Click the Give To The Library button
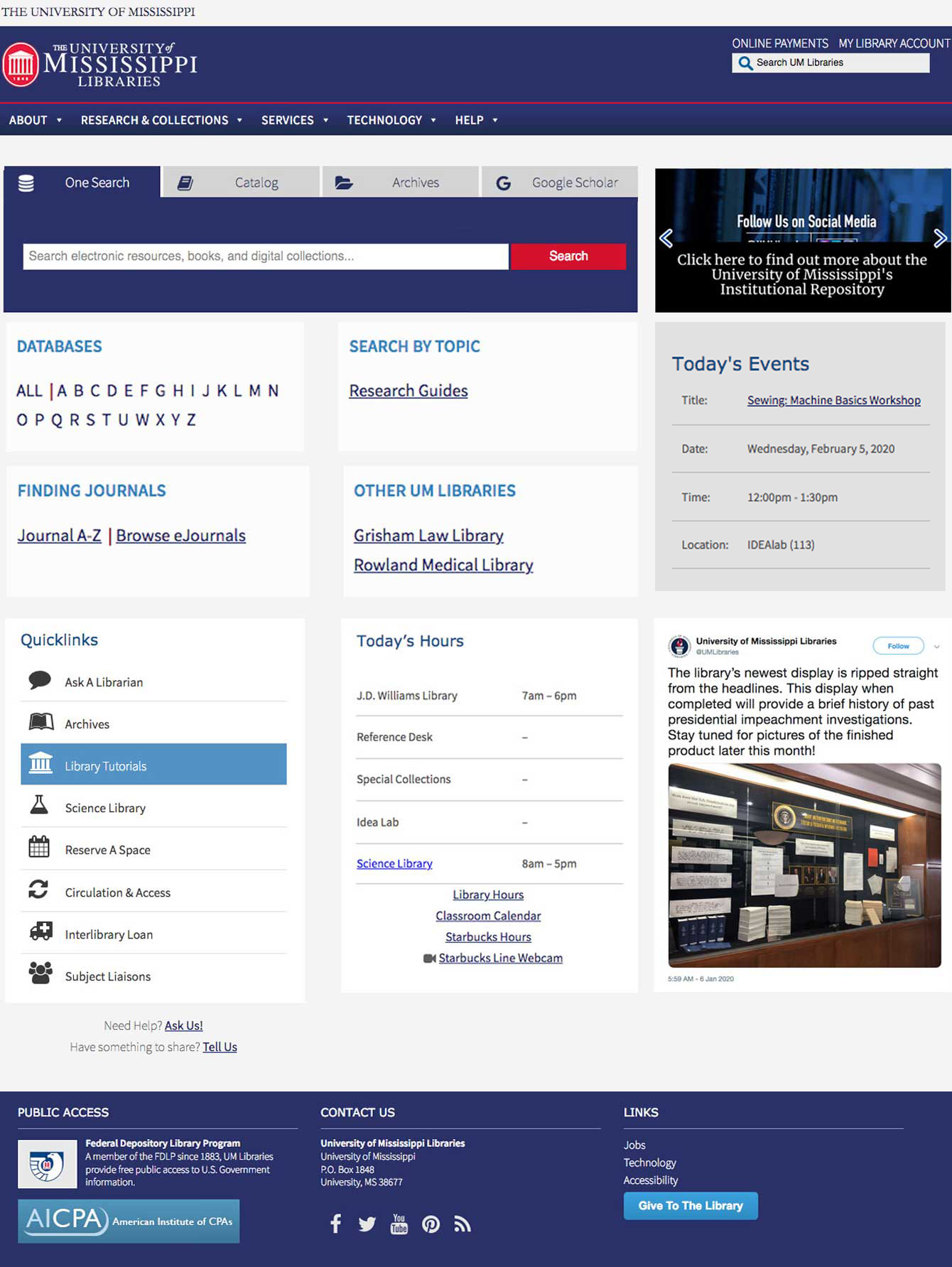 pos(691,1206)
